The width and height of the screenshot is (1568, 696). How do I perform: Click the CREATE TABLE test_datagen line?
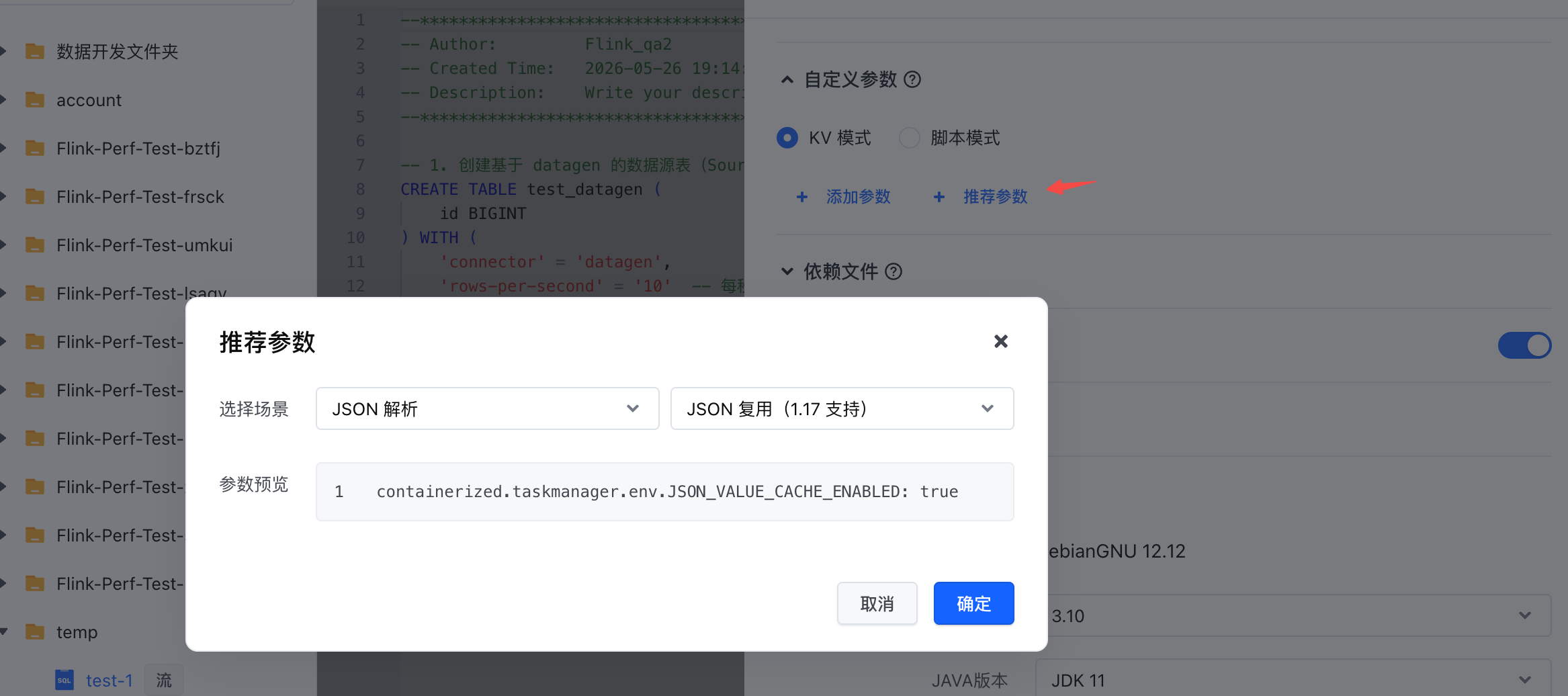pyautogui.click(x=531, y=189)
